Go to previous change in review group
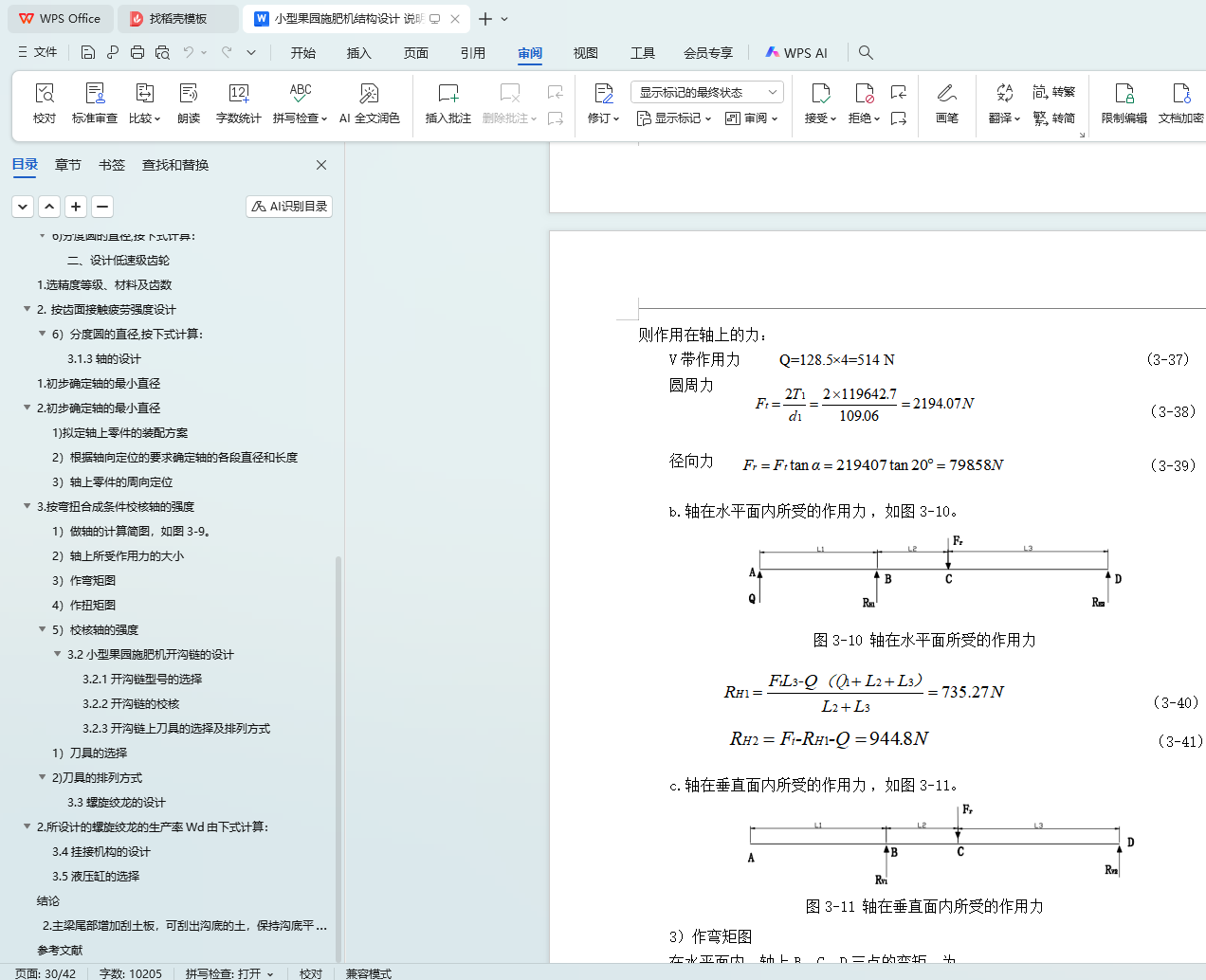Image resolution: width=1206 pixels, height=980 pixels. tap(899, 92)
